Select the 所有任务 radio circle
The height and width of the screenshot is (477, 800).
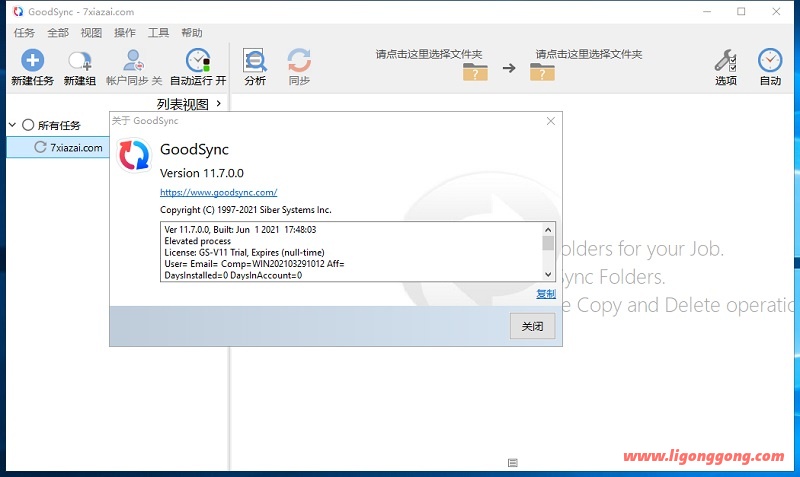(x=28, y=125)
